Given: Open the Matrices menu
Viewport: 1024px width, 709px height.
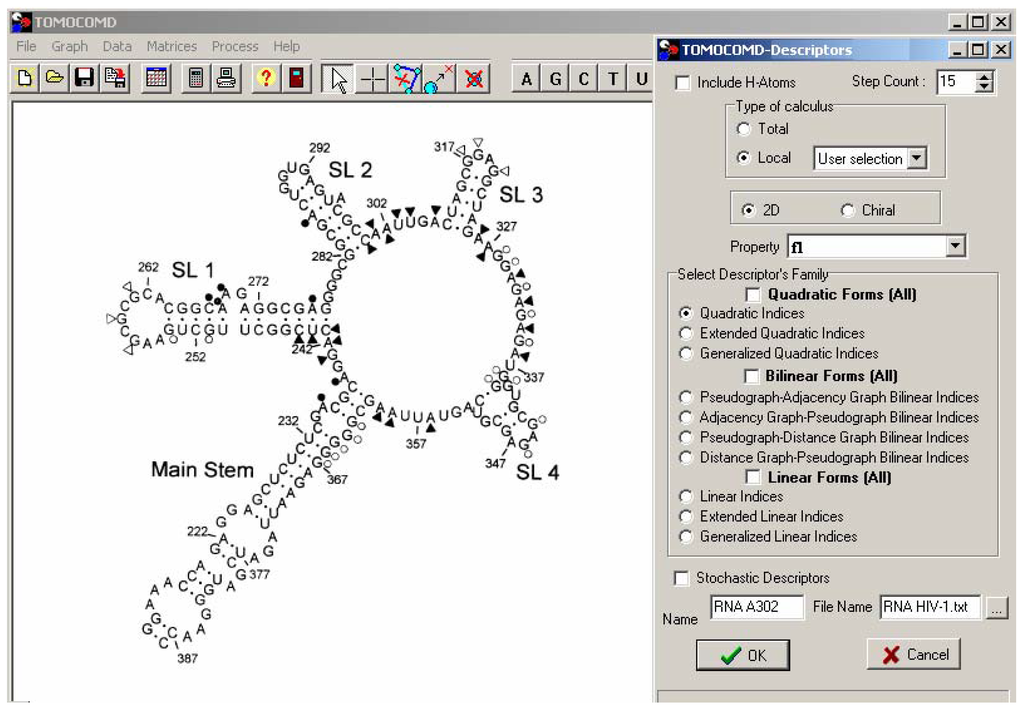Looking at the screenshot, I should [171, 46].
